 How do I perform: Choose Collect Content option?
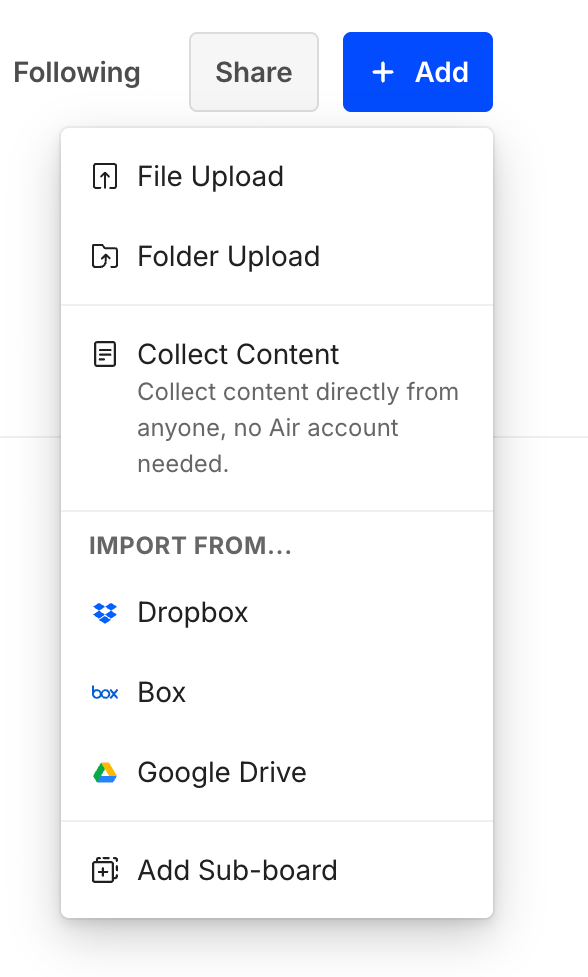tap(238, 354)
